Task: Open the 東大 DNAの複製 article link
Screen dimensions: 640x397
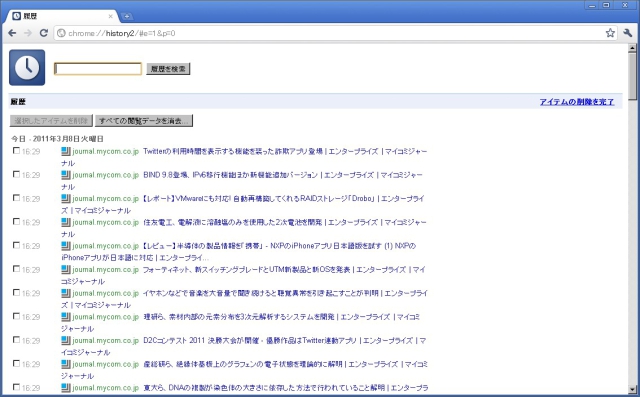Action: (x=286, y=388)
